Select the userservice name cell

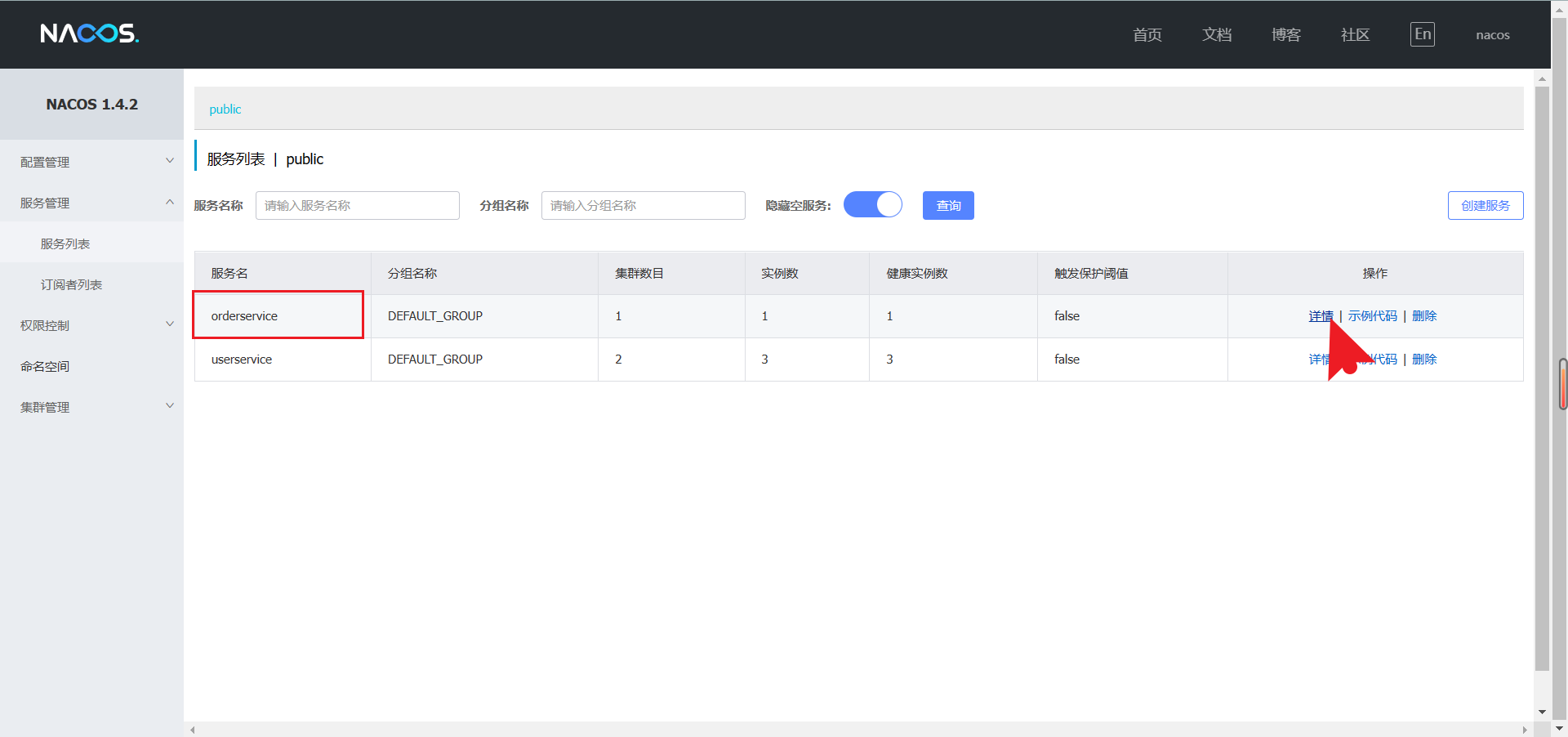pos(283,360)
